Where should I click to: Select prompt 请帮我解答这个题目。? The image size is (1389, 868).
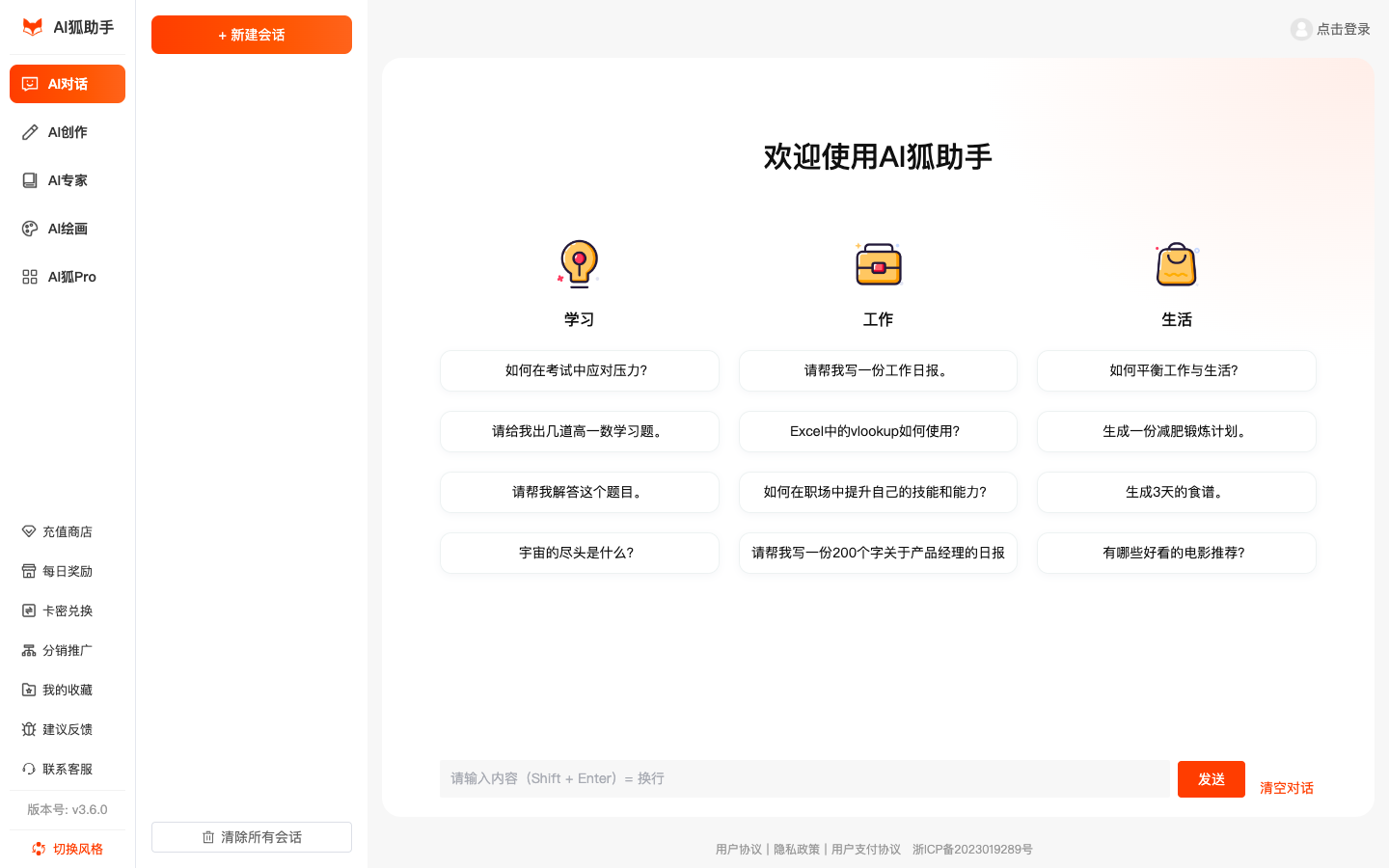580,492
